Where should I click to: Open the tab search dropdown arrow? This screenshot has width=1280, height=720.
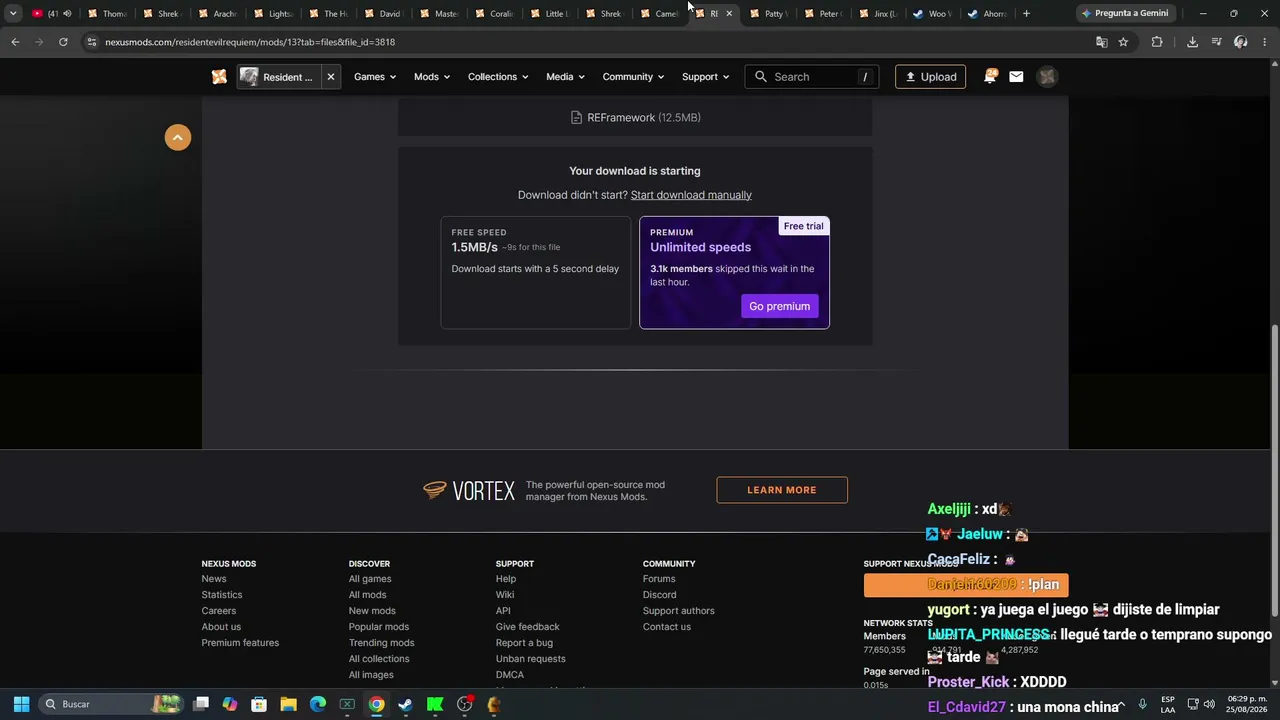pos(13,14)
